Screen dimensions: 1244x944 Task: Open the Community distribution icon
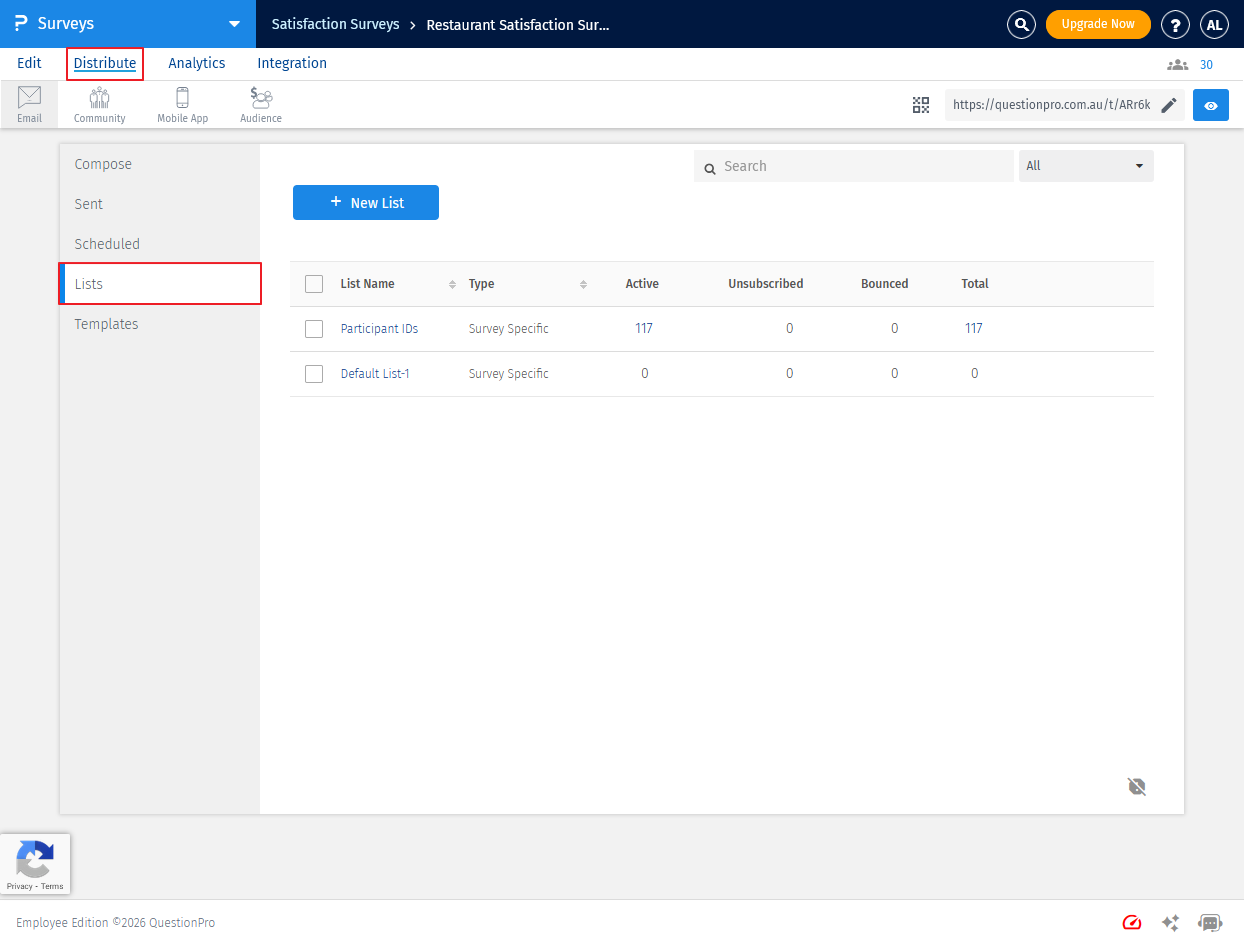coord(99,104)
